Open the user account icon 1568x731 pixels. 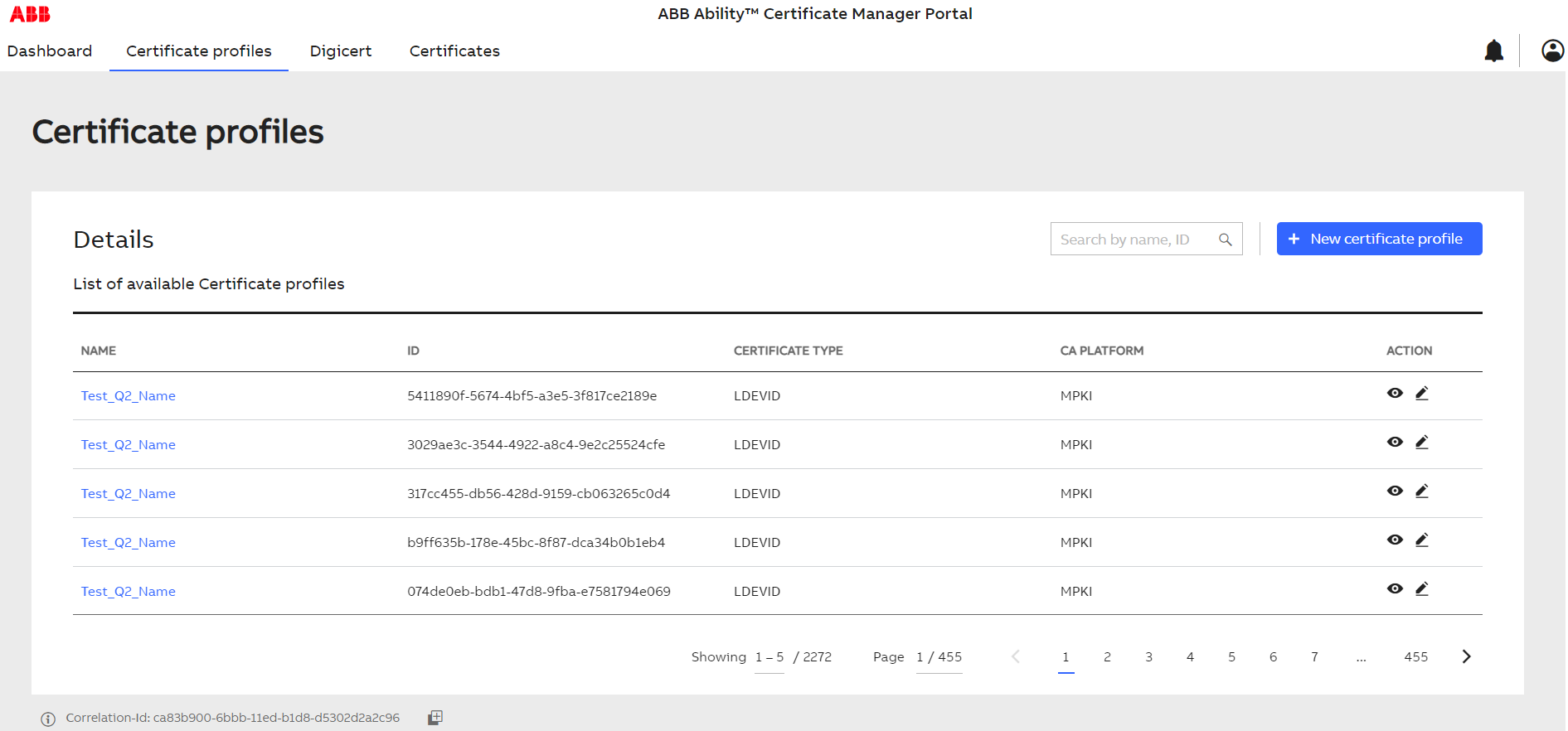(x=1552, y=51)
